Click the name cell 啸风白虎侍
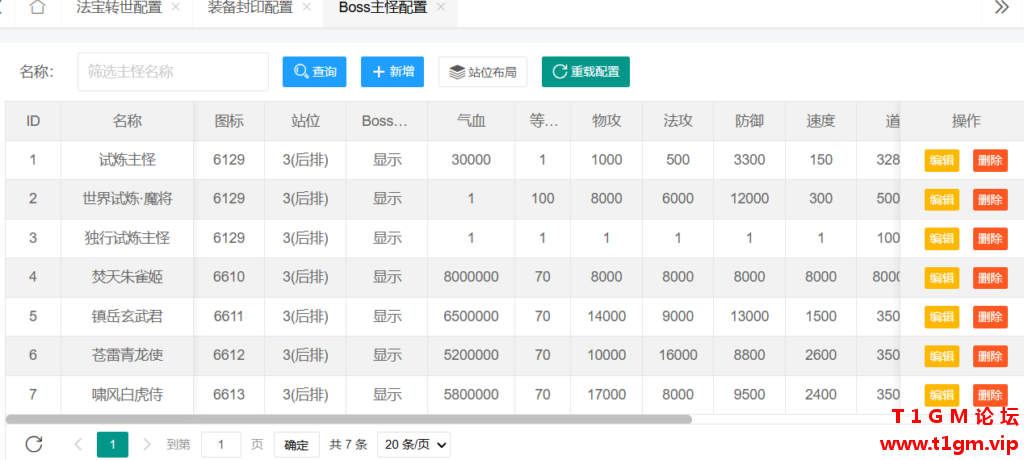The height and width of the screenshot is (460, 1024). click(127, 395)
